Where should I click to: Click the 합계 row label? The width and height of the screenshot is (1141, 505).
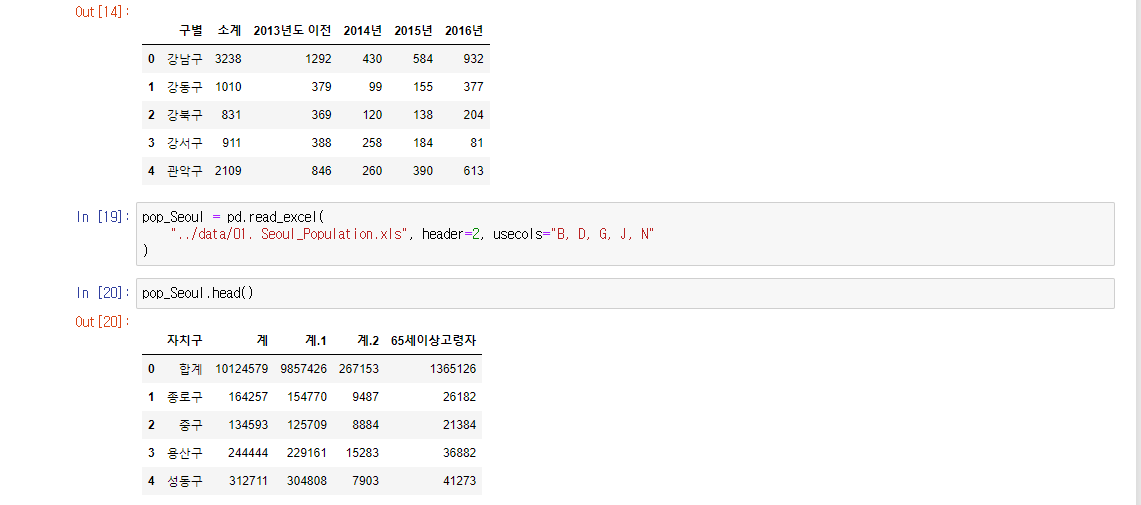(191, 369)
